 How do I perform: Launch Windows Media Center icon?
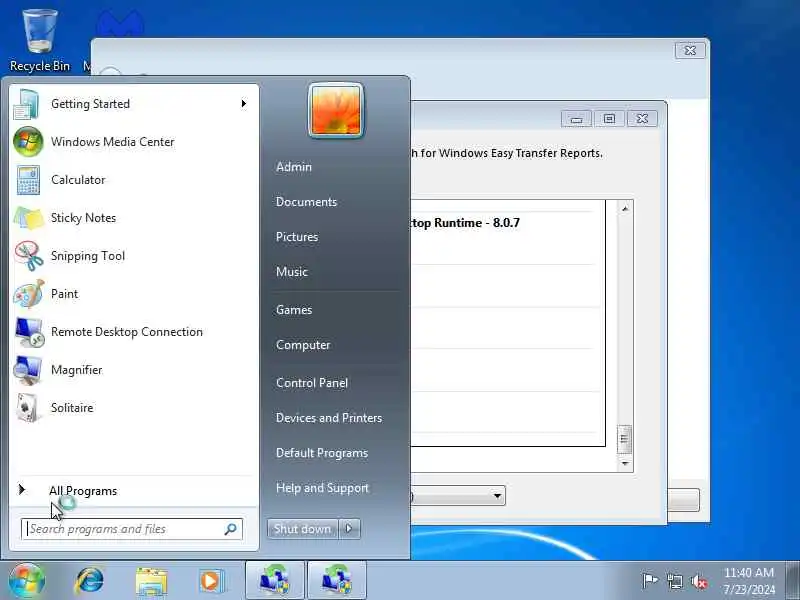pyautogui.click(x=28, y=142)
